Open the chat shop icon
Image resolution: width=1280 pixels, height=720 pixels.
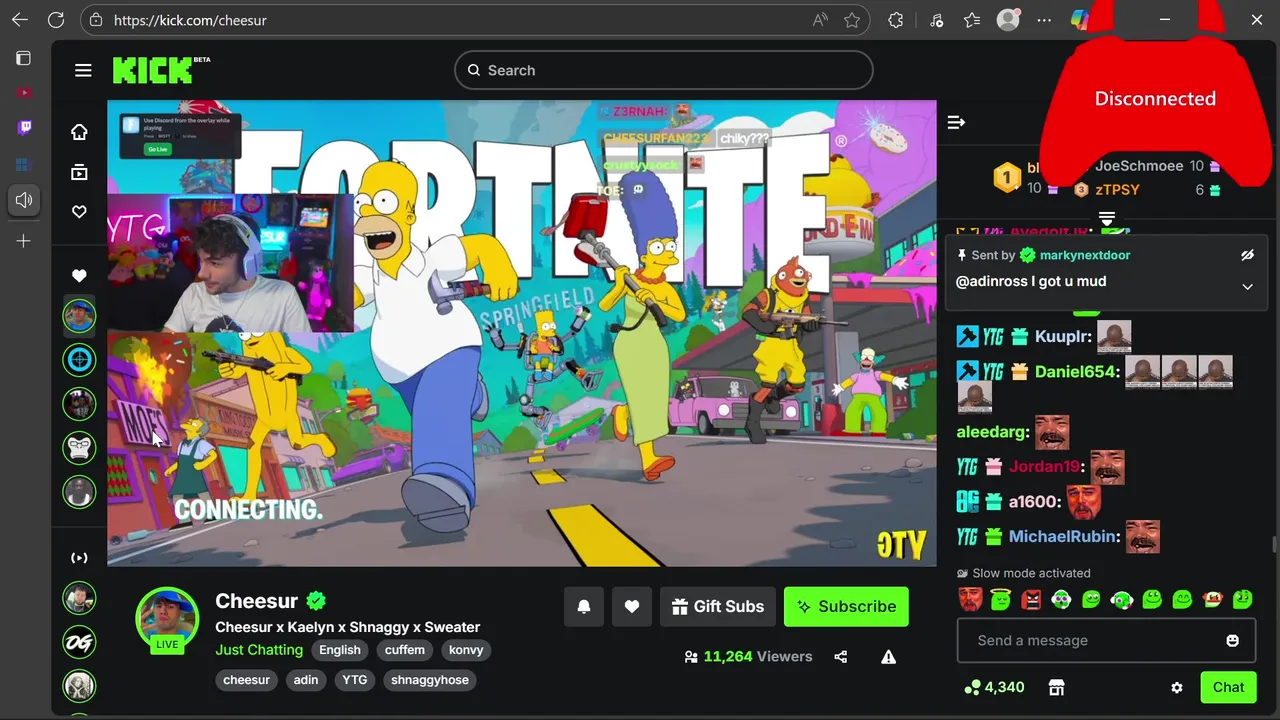pyautogui.click(x=1056, y=687)
